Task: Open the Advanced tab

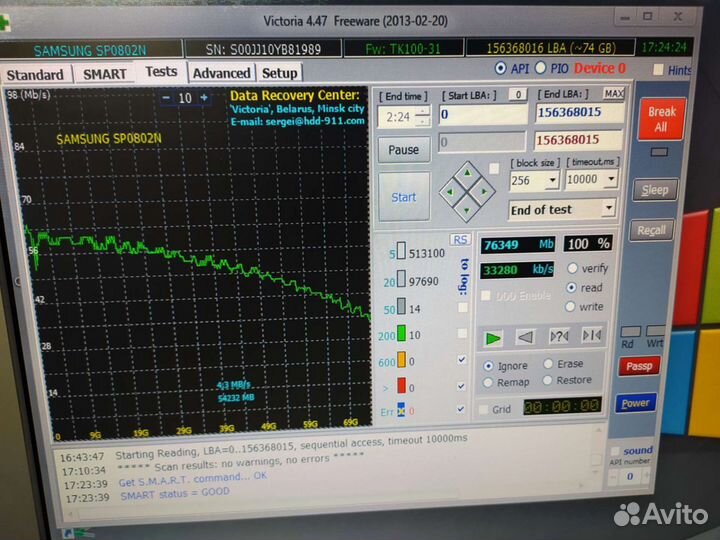Action: coord(221,73)
